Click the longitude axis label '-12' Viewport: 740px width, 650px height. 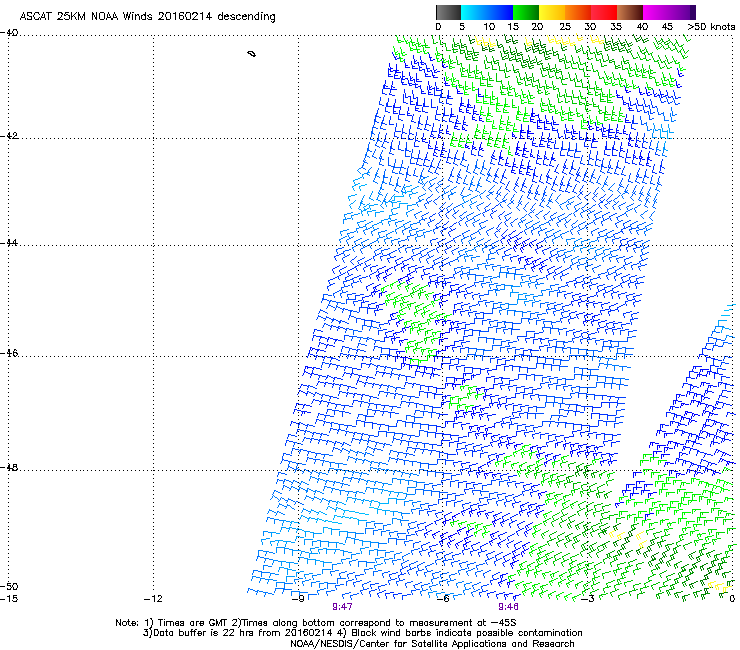pyautogui.click(x=153, y=599)
